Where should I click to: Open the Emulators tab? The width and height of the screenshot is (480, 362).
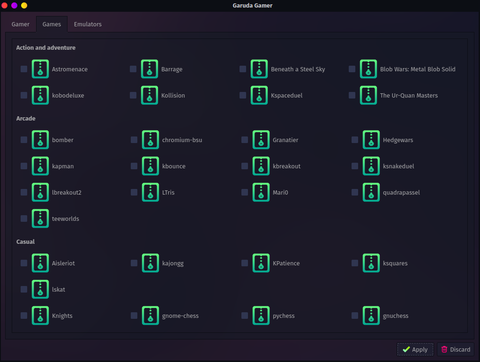click(88, 24)
